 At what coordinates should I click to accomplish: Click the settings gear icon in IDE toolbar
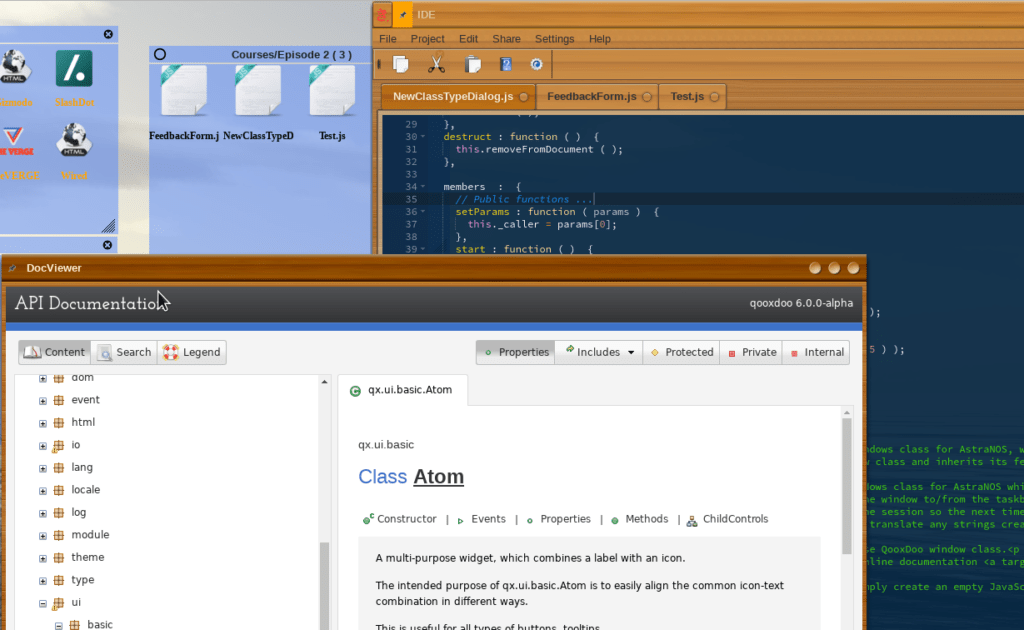tap(537, 63)
